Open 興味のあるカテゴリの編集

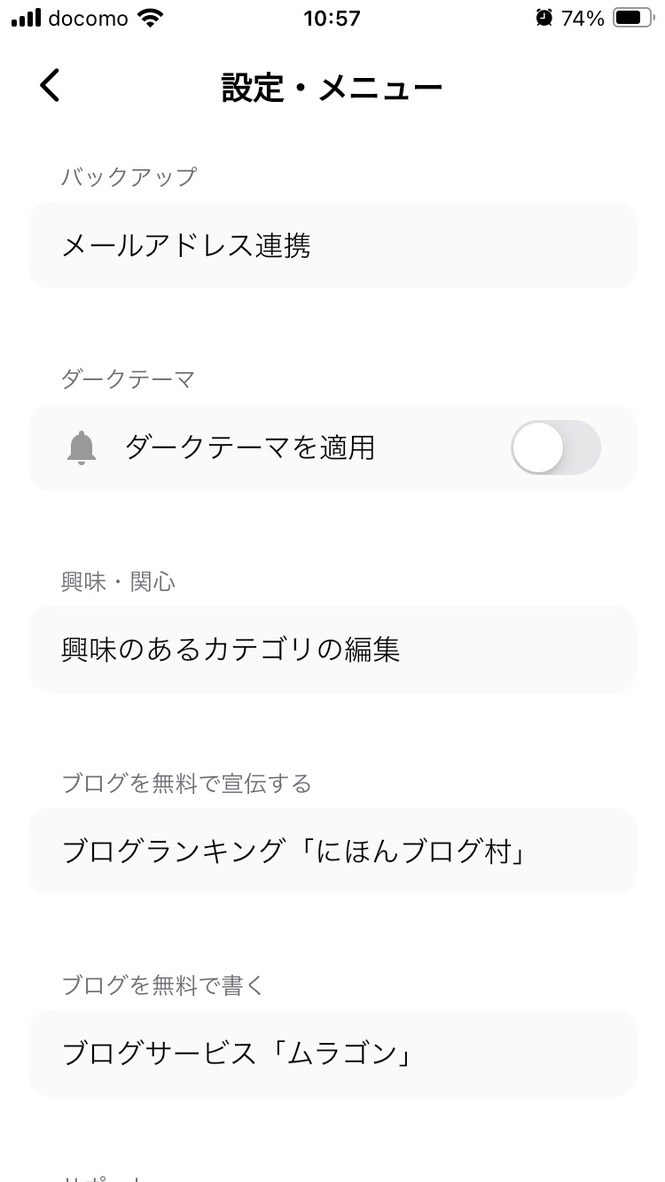[x=332, y=650]
